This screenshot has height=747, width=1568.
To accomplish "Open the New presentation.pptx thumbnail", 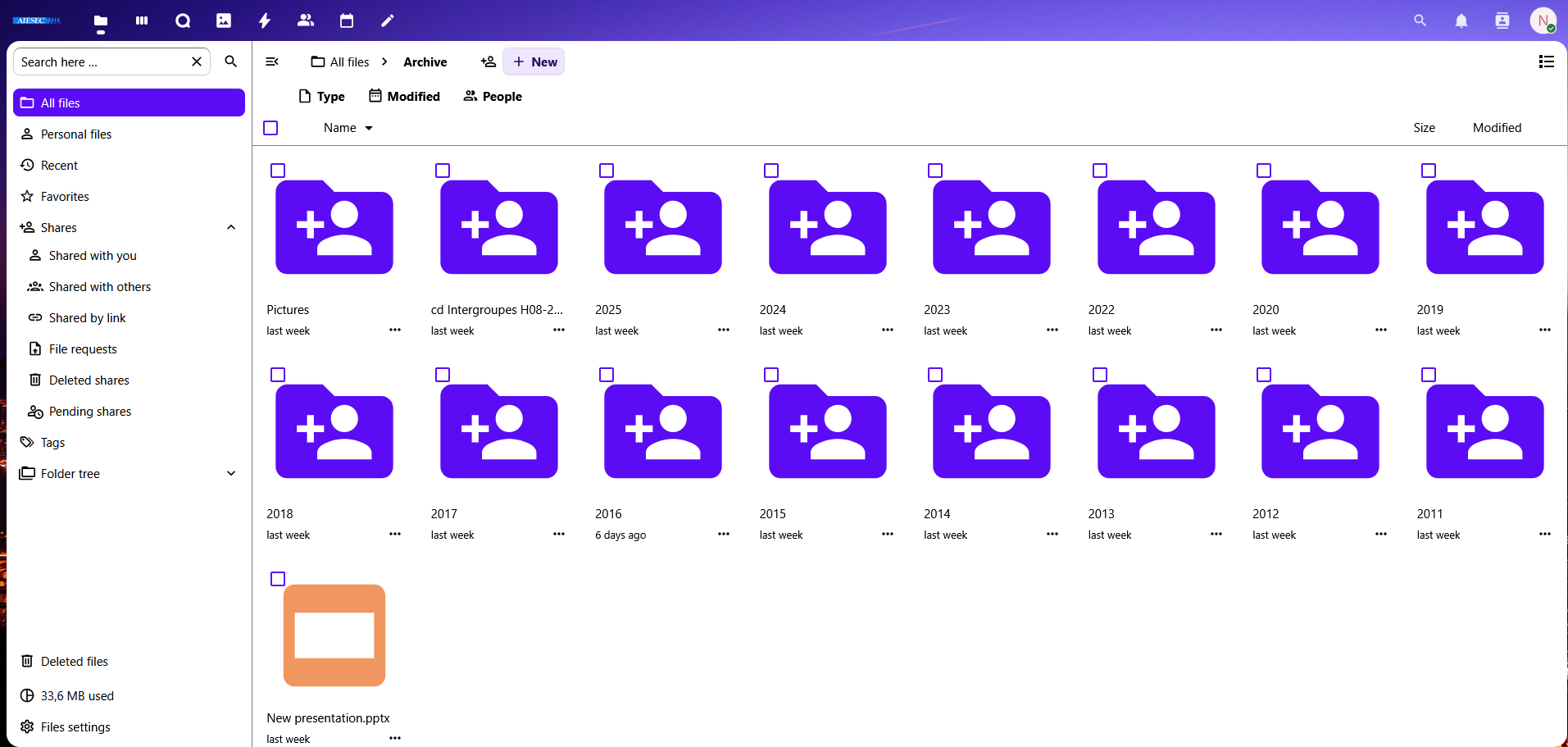I will 334,635.
